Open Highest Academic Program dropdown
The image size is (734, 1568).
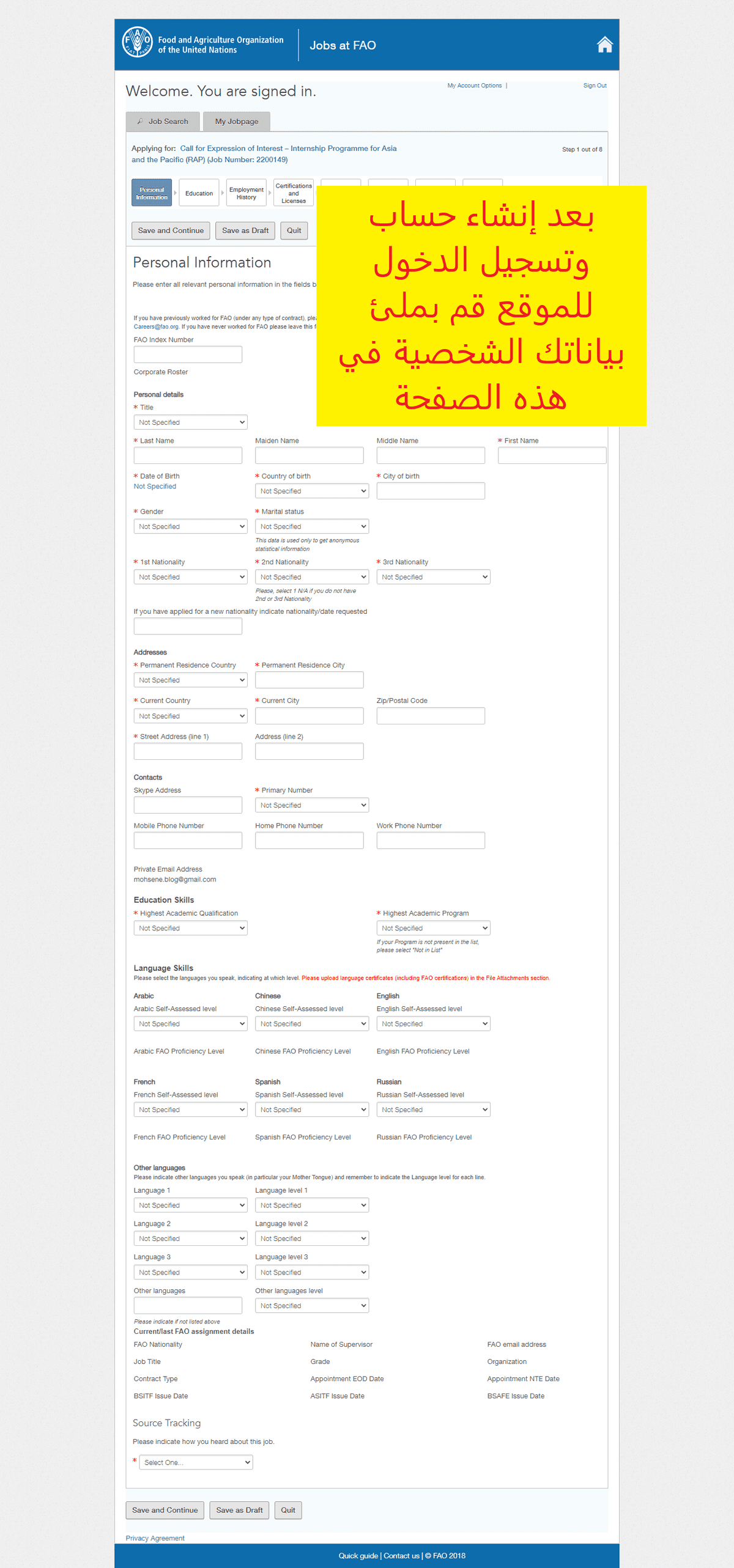(x=433, y=928)
